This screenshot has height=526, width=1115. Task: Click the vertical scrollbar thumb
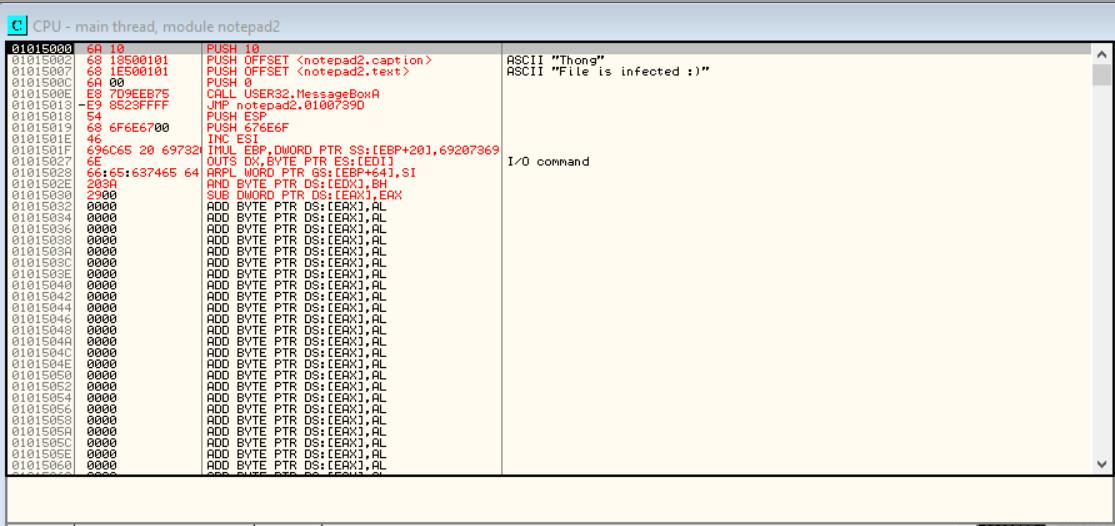[1101, 75]
